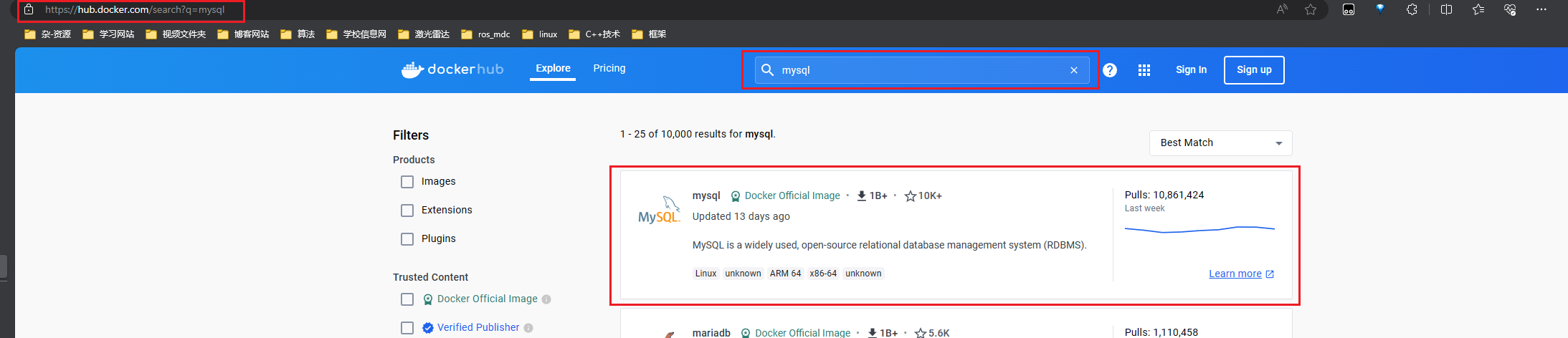Check the Images filter checkbox
The height and width of the screenshot is (338, 1568).
click(x=407, y=182)
